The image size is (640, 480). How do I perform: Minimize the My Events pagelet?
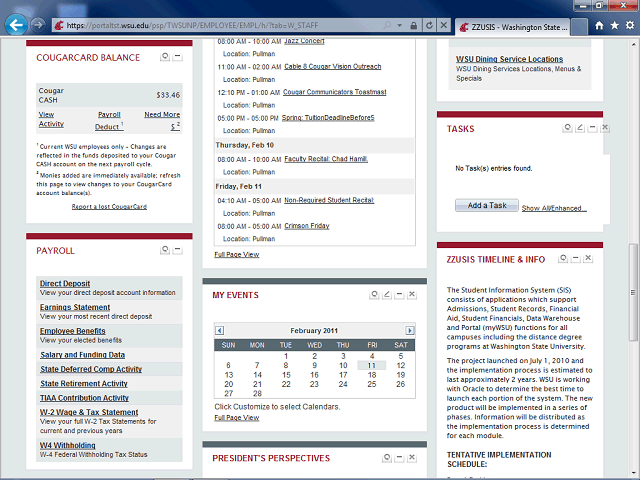click(399, 294)
